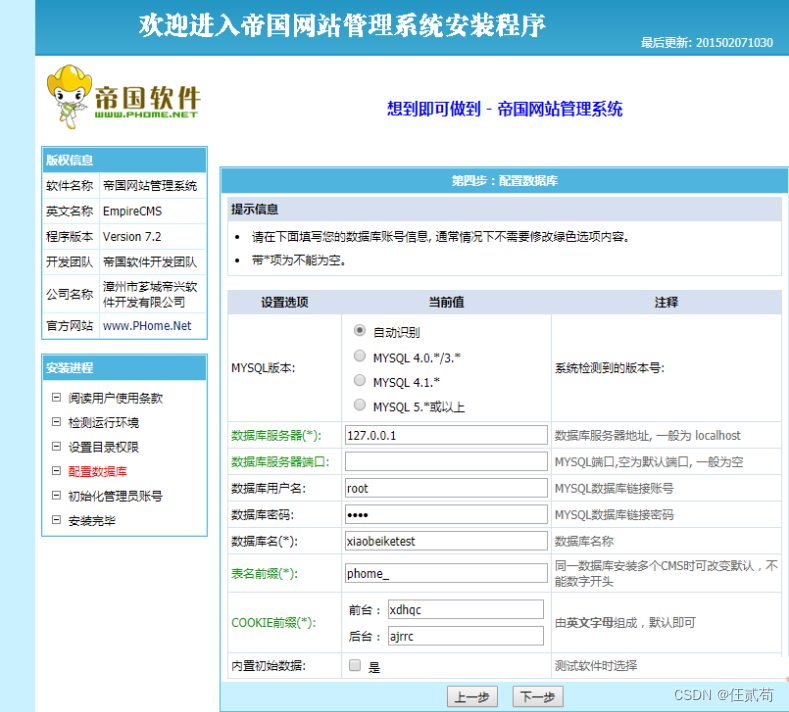The height and width of the screenshot is (712, 789).
Task: Click the 版权信息 panel header
Action: 124,160
